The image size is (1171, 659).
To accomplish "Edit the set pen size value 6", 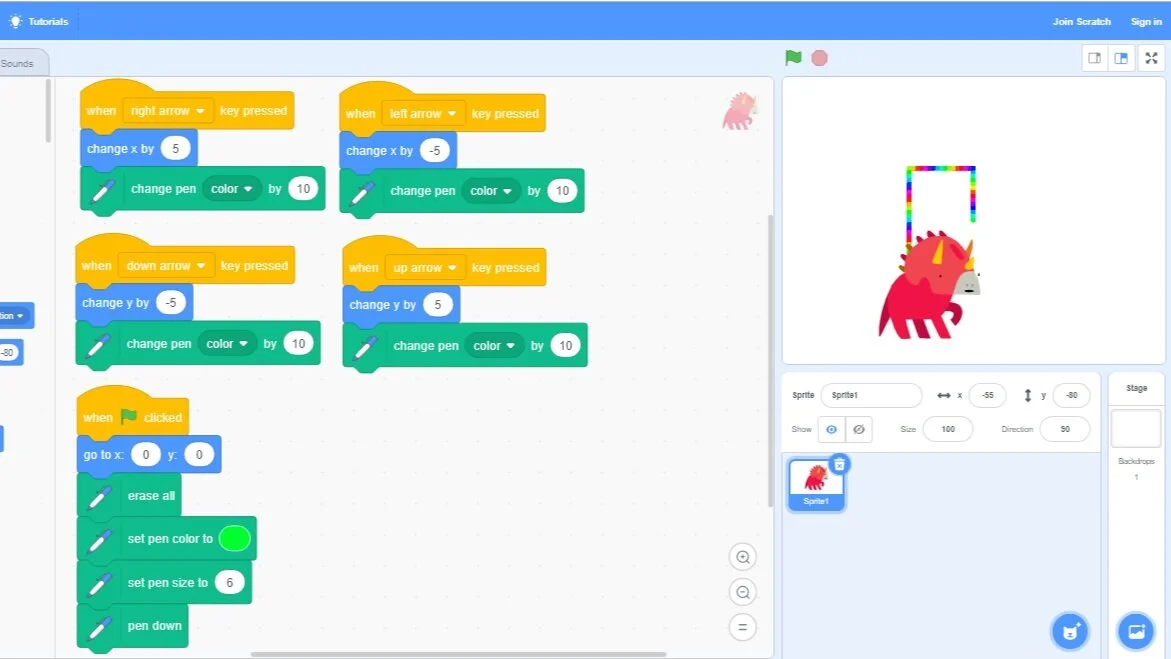I will click(x=229, y=582).
